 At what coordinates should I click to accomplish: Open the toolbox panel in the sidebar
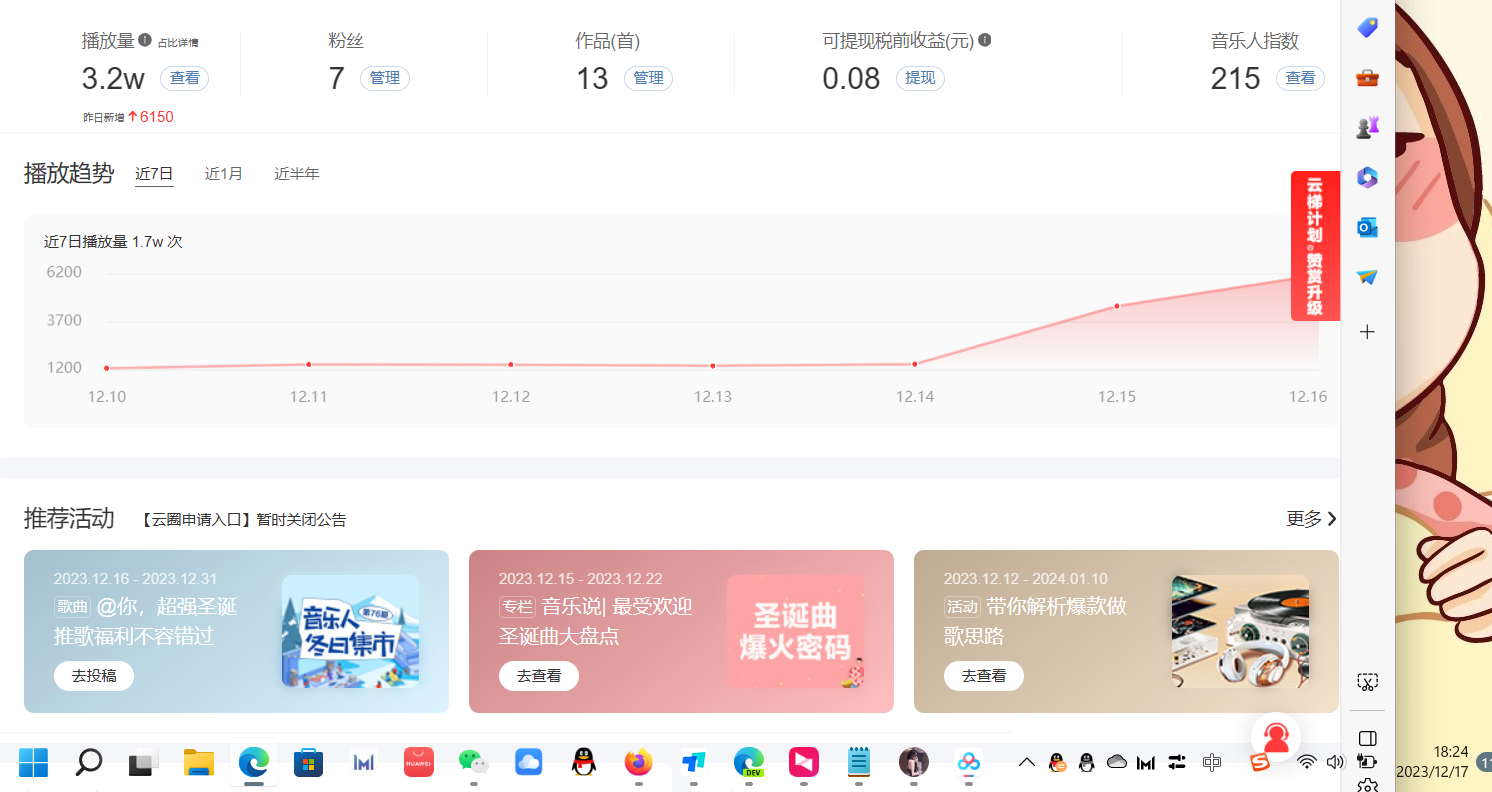tap(1367, 77)
